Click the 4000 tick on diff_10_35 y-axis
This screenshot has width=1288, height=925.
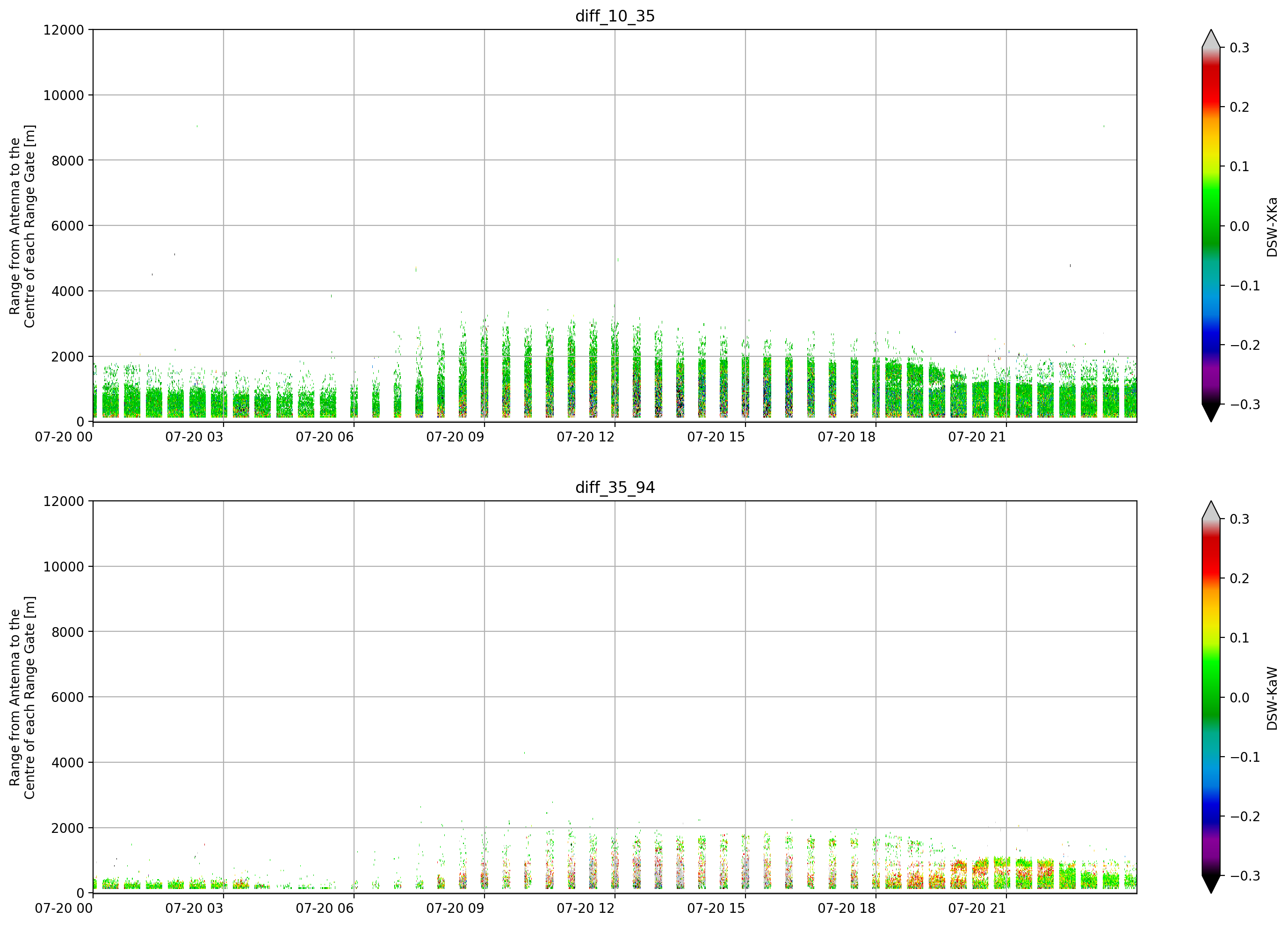coord(67,291)
